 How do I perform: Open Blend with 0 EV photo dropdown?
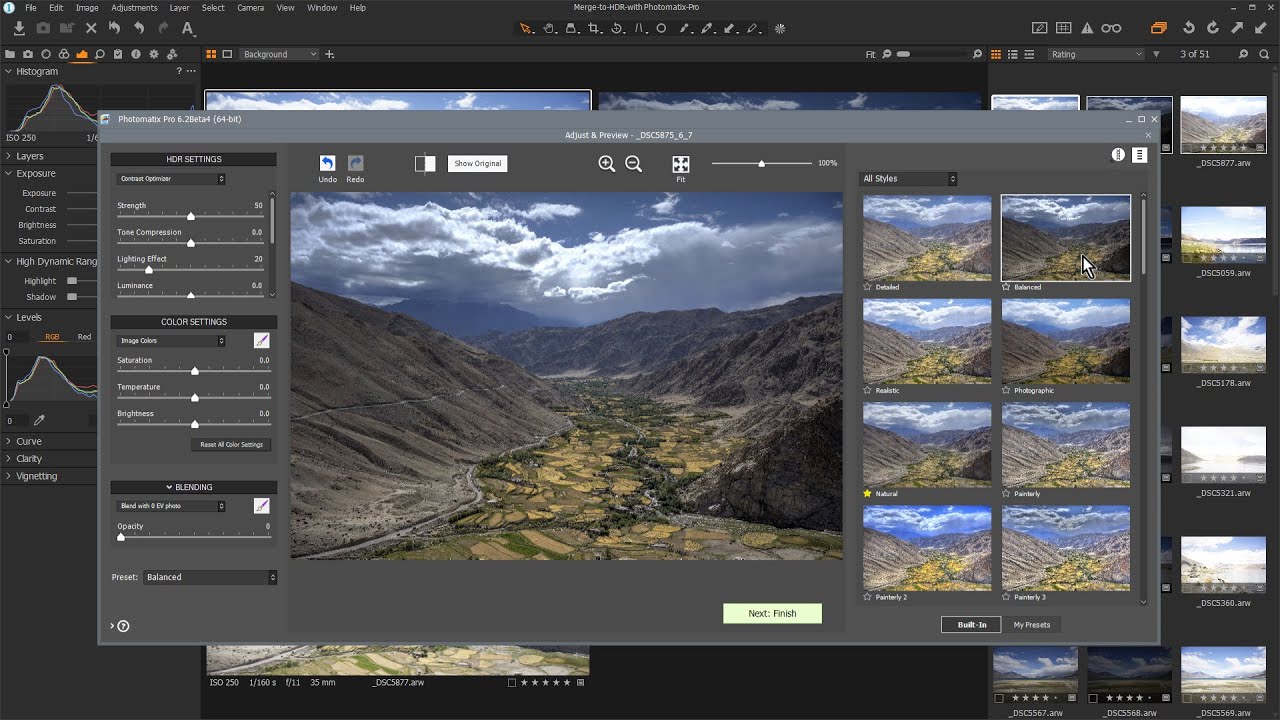(171, 506)
